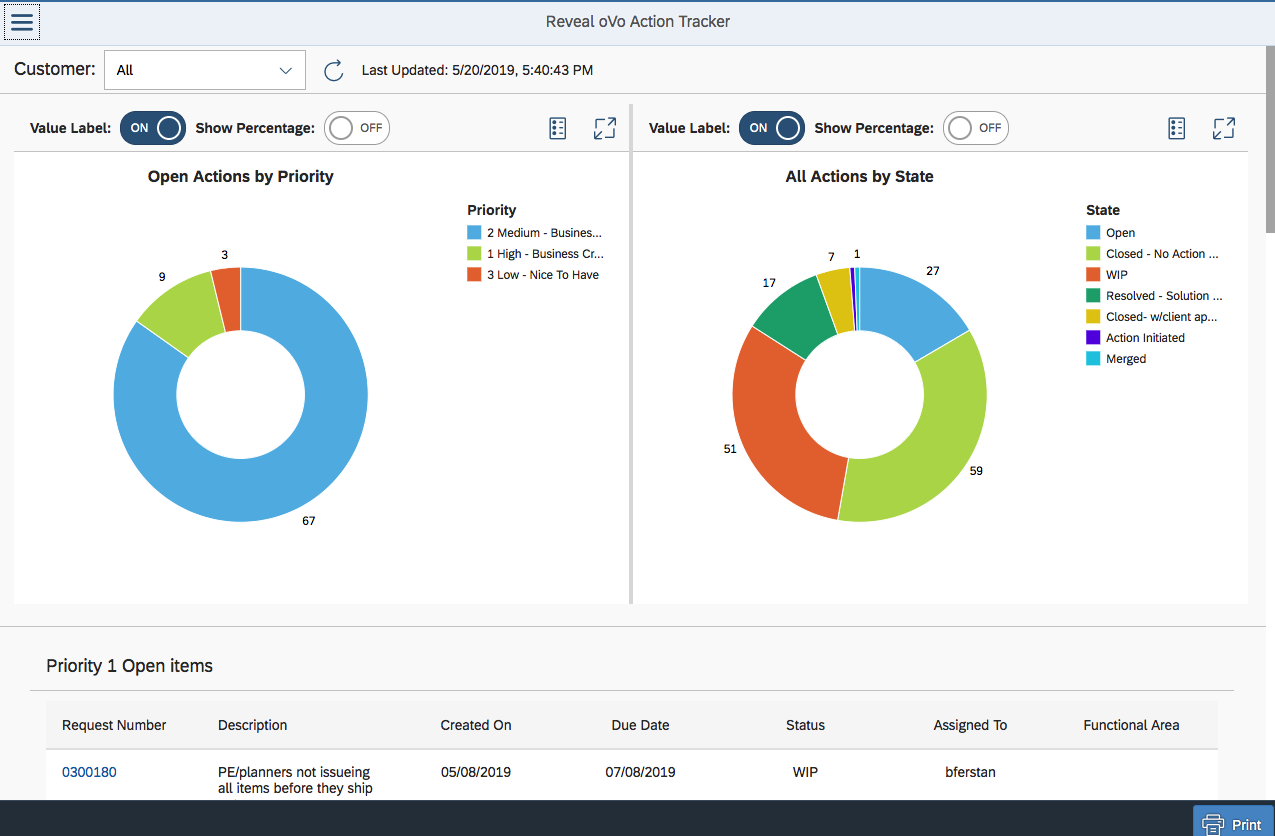Switch All Actions by State to list view
The height and width of the screenshot is (836, 1275).
[1176, 128]
